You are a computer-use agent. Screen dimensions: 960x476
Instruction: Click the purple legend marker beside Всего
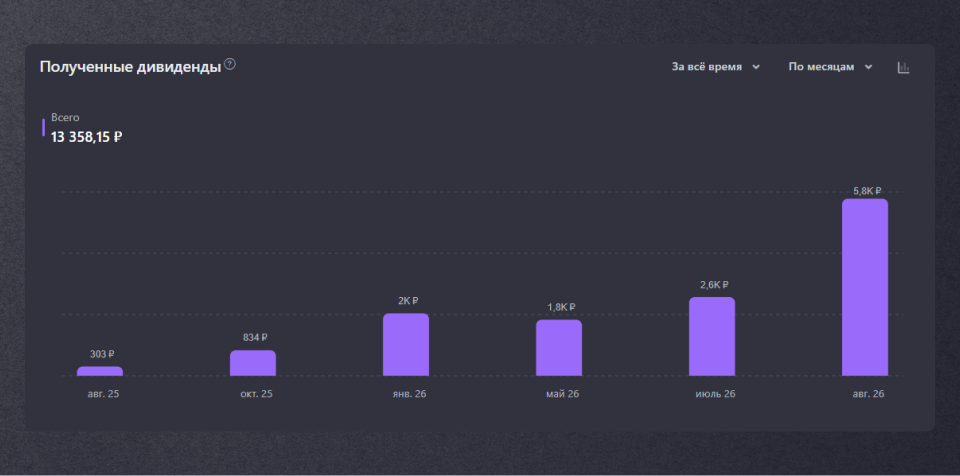tap(43, 127)
